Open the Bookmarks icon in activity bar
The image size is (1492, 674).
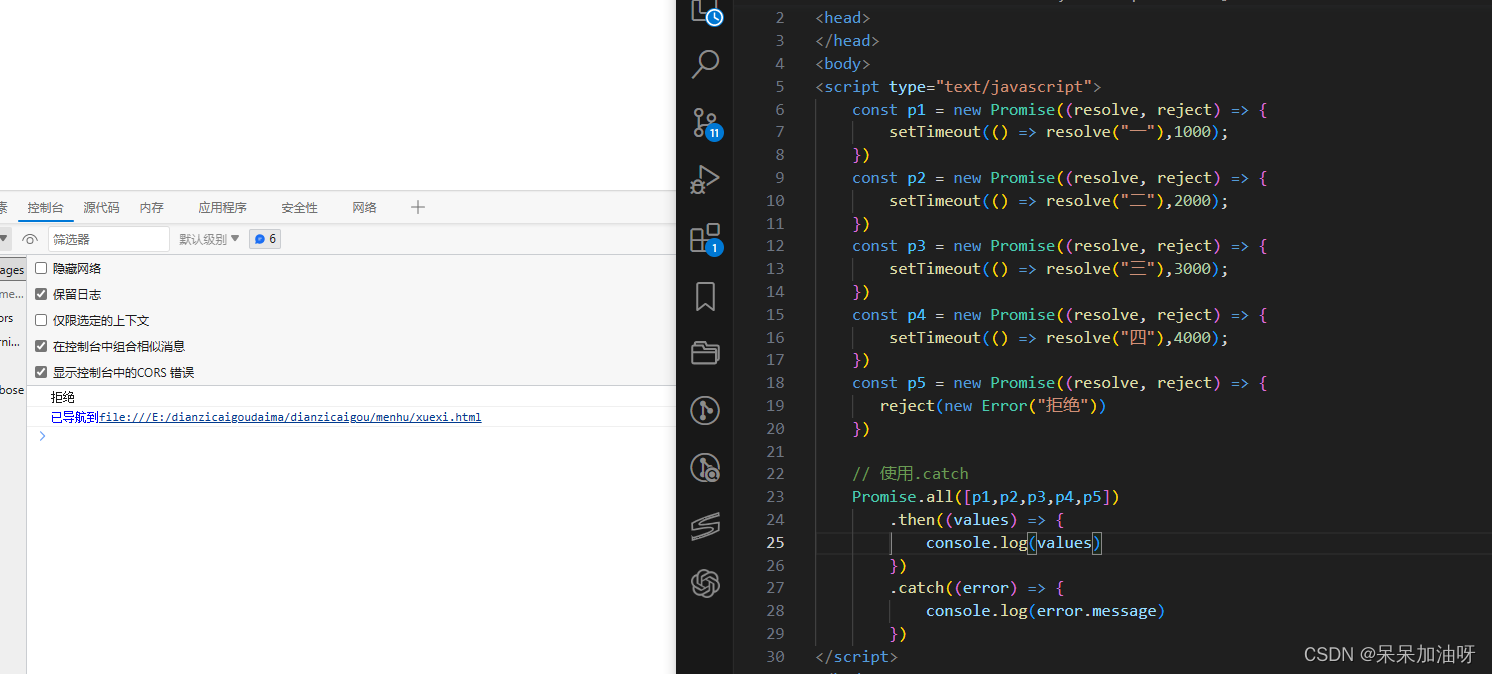[705, 296]
